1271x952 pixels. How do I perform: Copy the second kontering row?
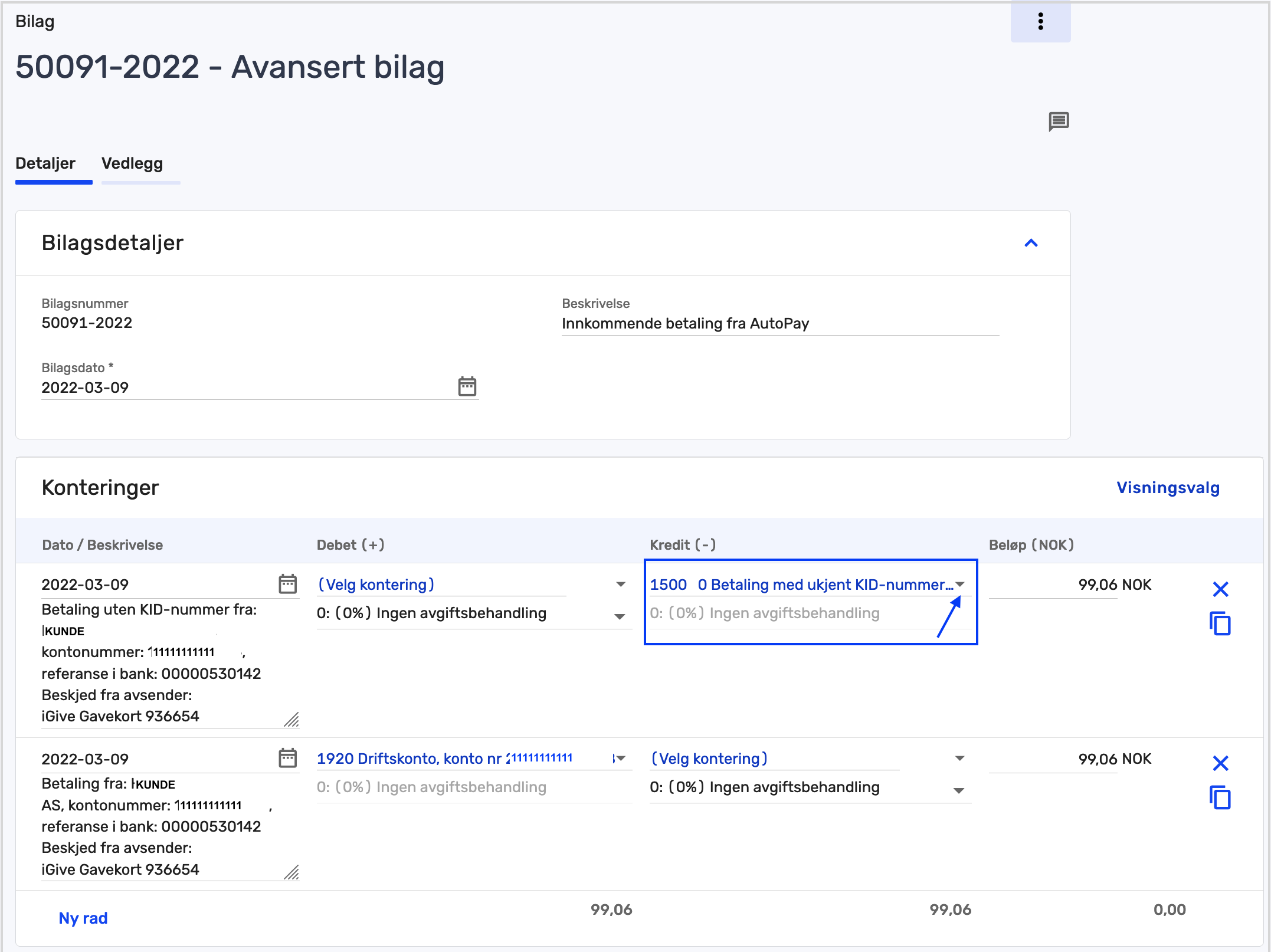coord(1220,797)
